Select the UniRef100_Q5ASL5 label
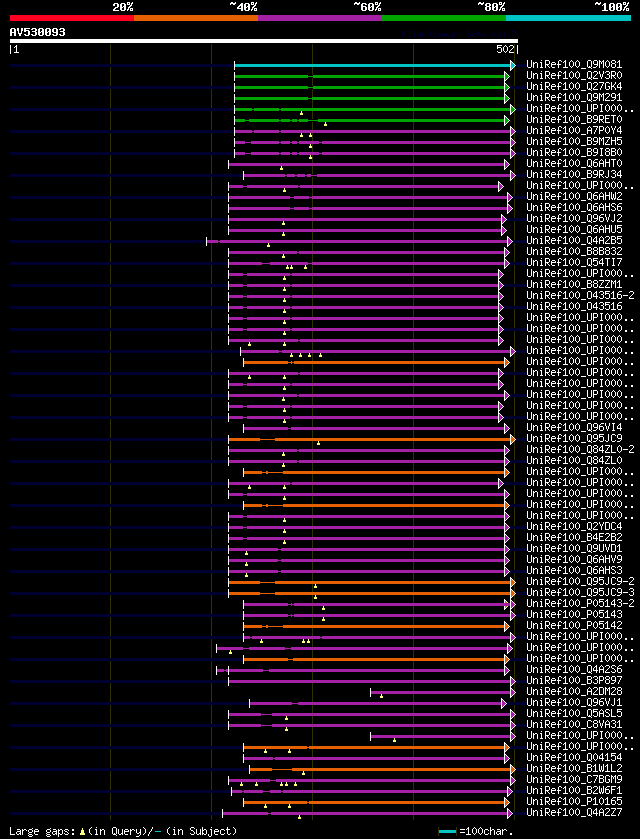Image resolution: width=640 pixels, height=839 pixels. (574, 713)
